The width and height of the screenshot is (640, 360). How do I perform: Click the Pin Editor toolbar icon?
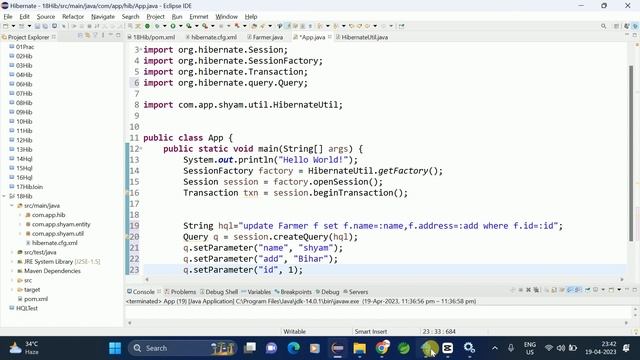click(402, 26)
